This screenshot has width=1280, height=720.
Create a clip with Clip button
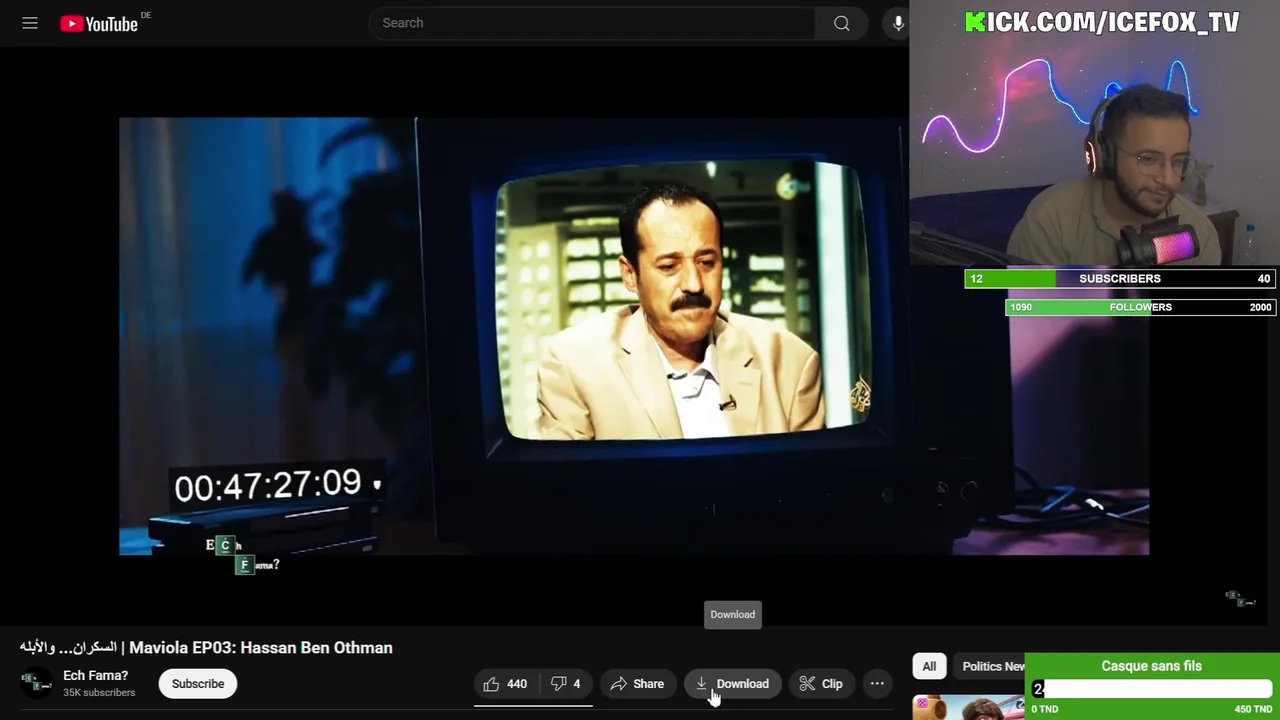click(x=821, y=684)
